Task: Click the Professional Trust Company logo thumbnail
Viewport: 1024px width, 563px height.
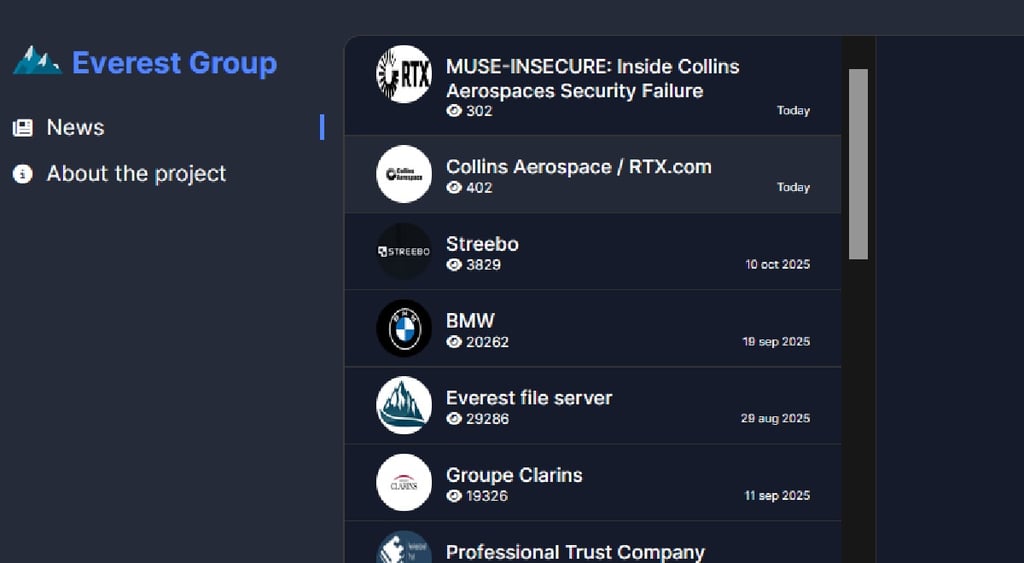Action: pos(404,547)
